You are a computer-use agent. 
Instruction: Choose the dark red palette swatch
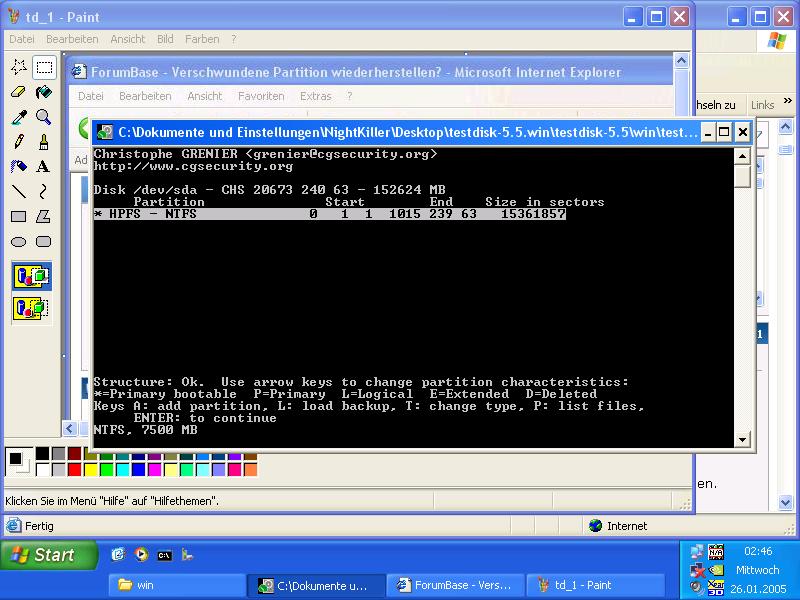[x=74, y=454]
